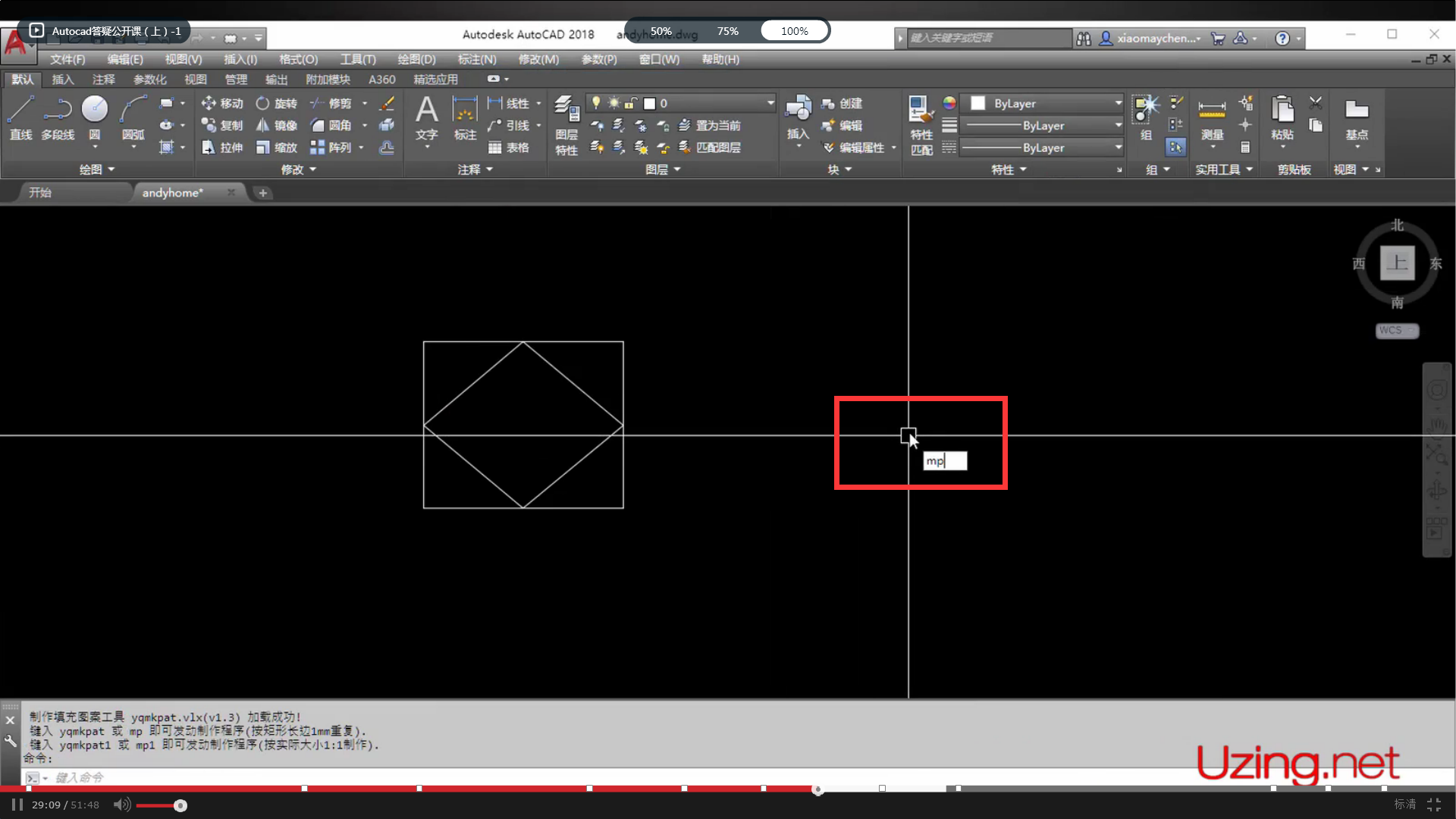Screen dimensions: 1456x819
Task: Open the layer name dropdown list
Action: pyautogui.click(x=770, y=103)
